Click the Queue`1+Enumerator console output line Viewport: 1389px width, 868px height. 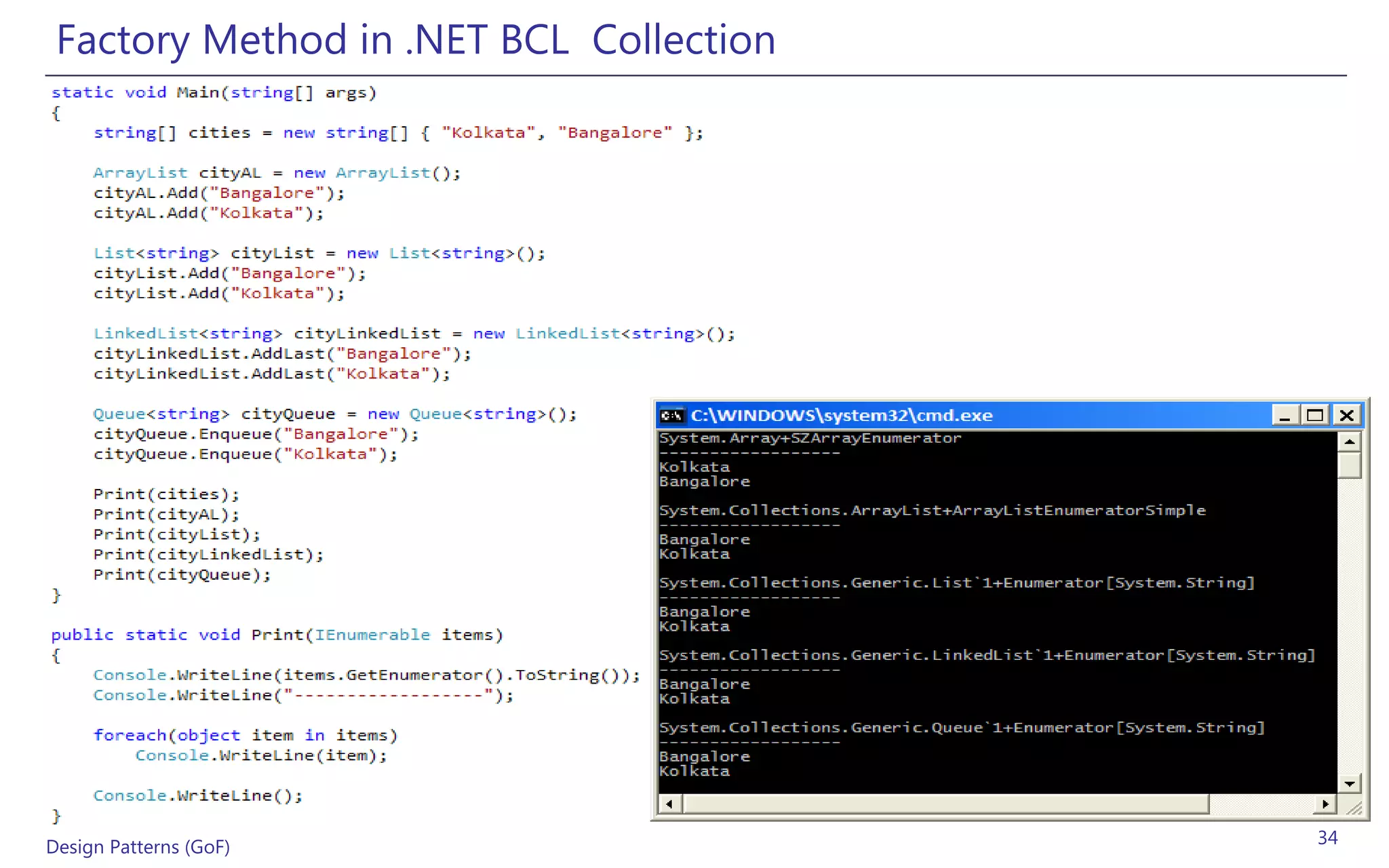961,728
